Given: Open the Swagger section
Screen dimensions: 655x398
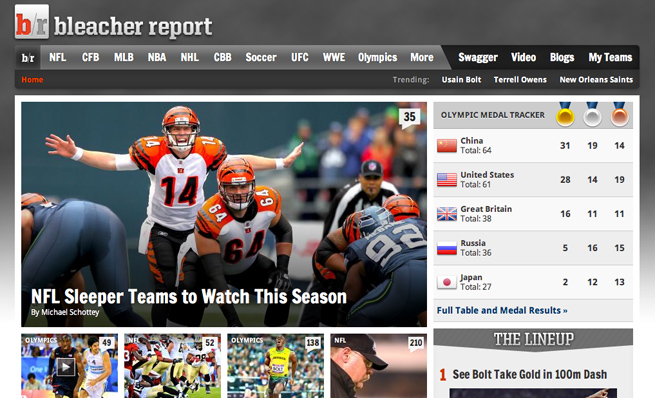Looking at the screenshot, I should (478, 57).
